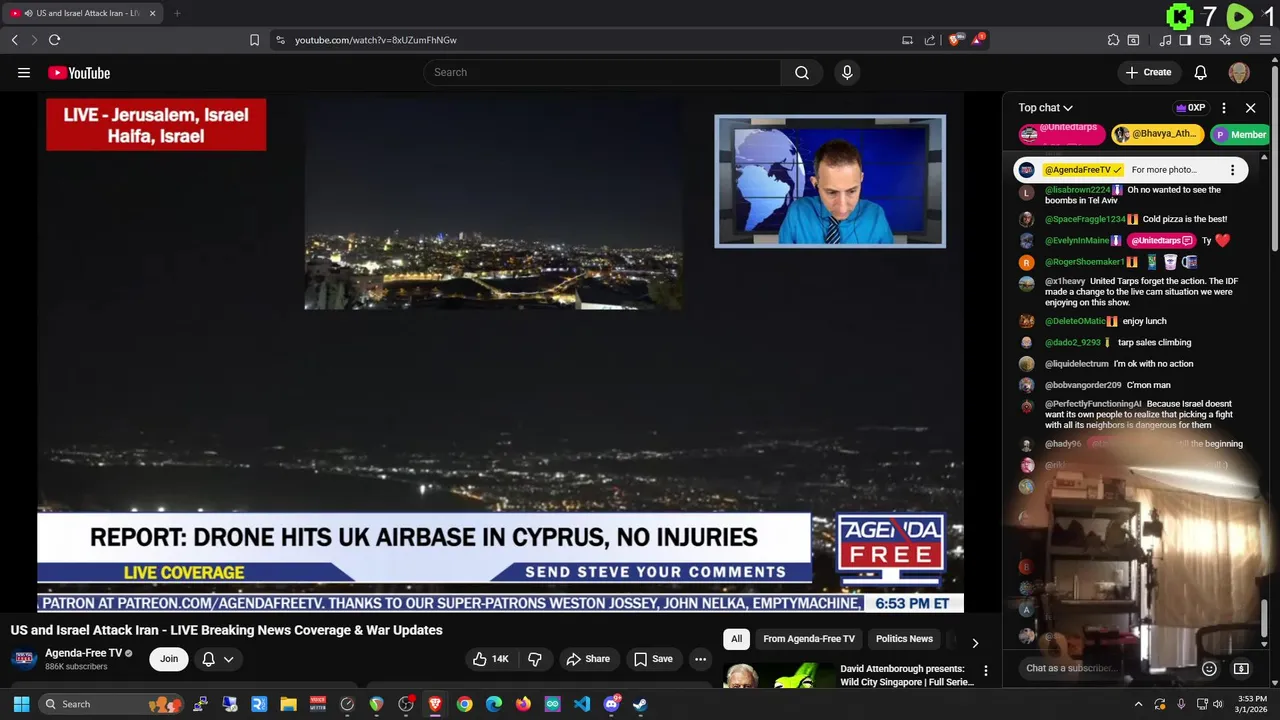The height and width of the screenshot is (720, 1280).
Task: Select From Agenda-Free TV chip
Action: click(809, 639)
